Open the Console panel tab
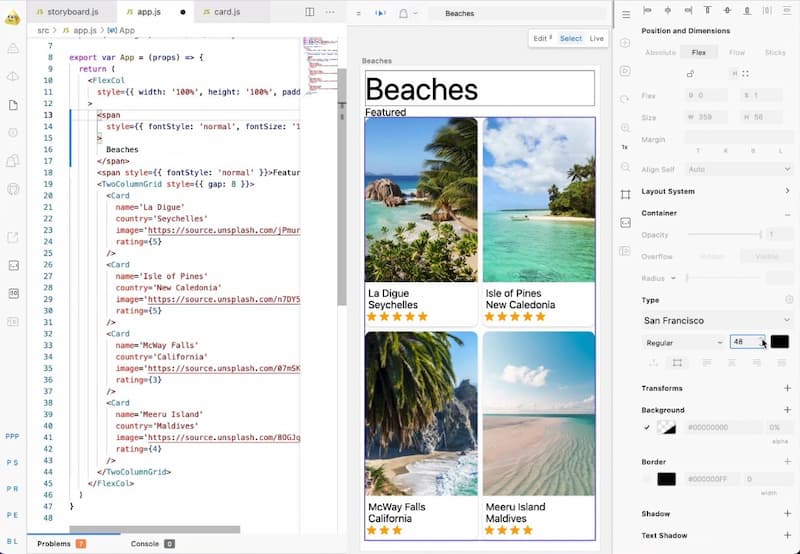Image resolution: width=800 pixels, height=554 pixels. coord(152,544)
